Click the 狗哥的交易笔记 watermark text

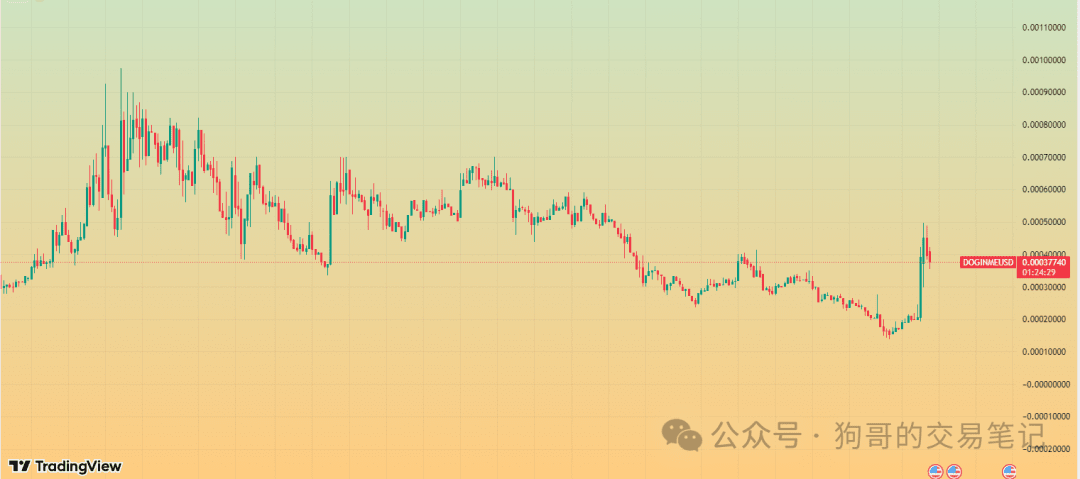pyautogui.click(x=939, y=435)
